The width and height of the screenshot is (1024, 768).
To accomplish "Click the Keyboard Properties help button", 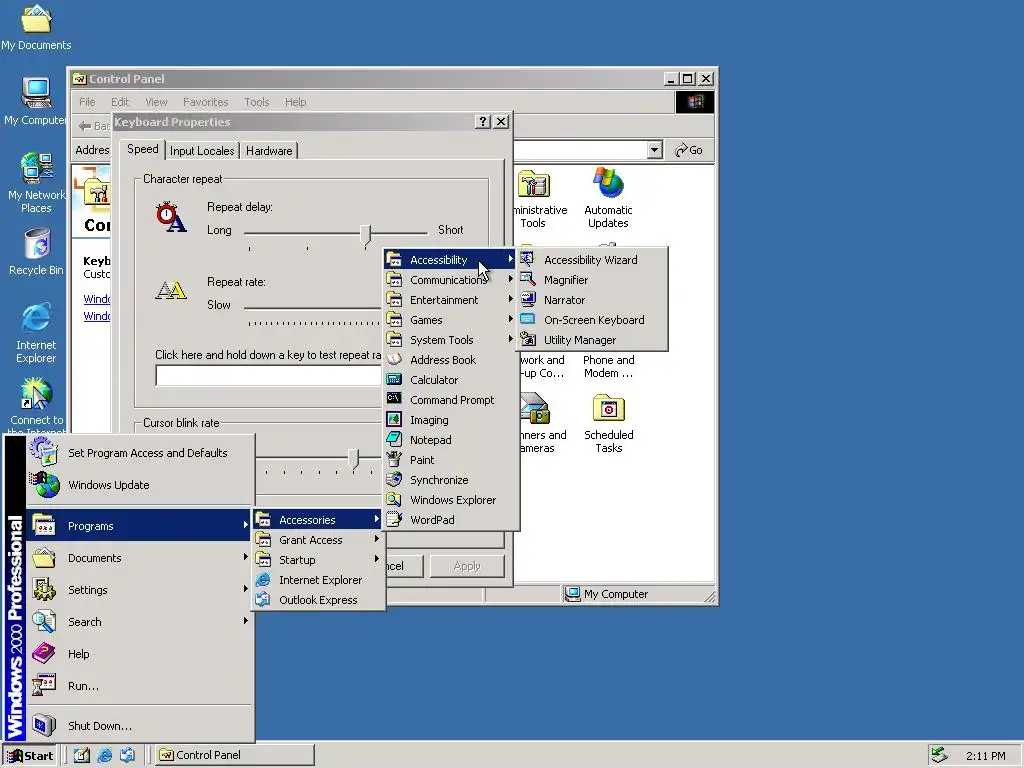I will click(x=483, y=121).
